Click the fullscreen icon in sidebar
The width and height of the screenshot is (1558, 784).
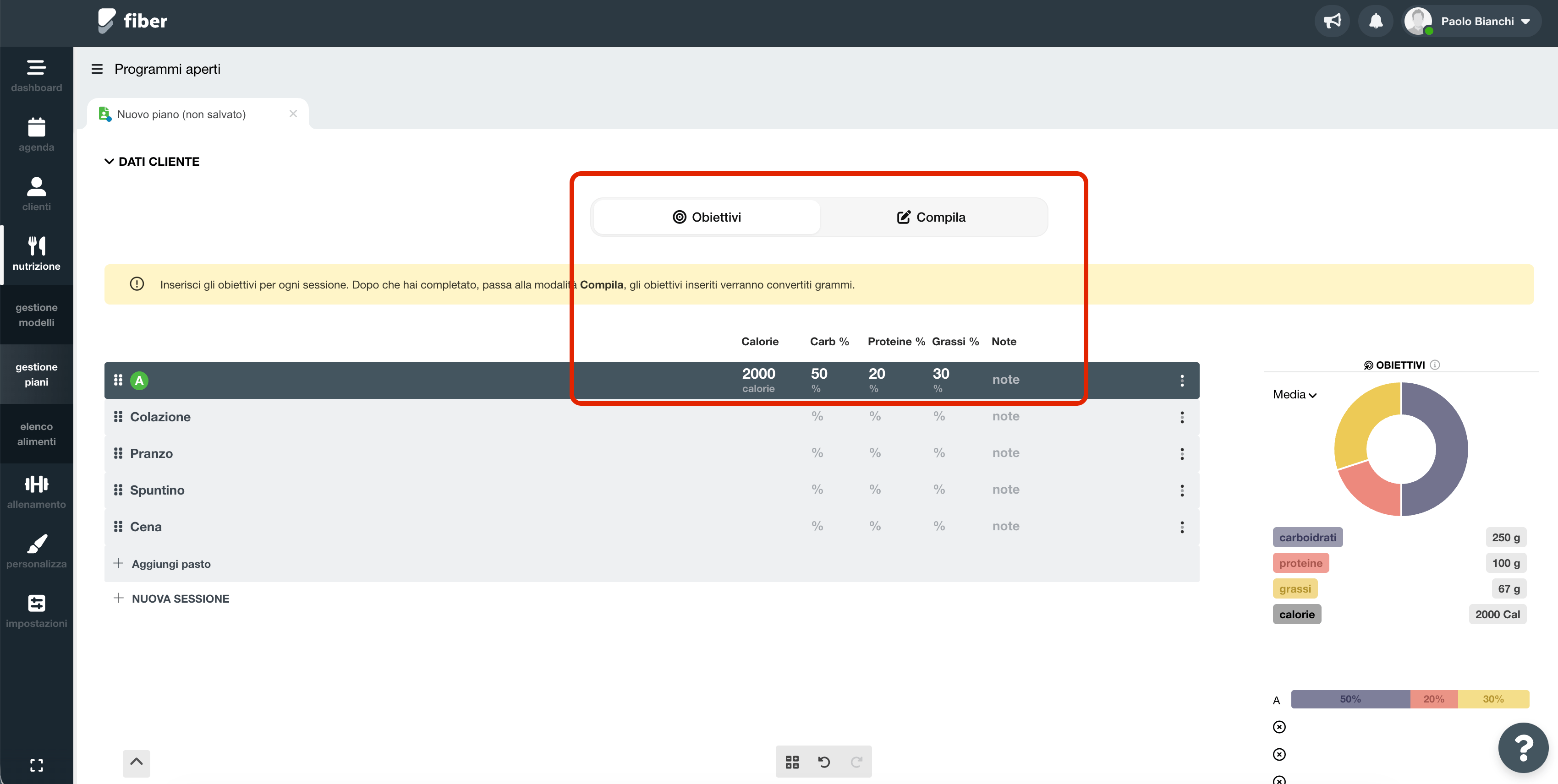pos(36,765)
